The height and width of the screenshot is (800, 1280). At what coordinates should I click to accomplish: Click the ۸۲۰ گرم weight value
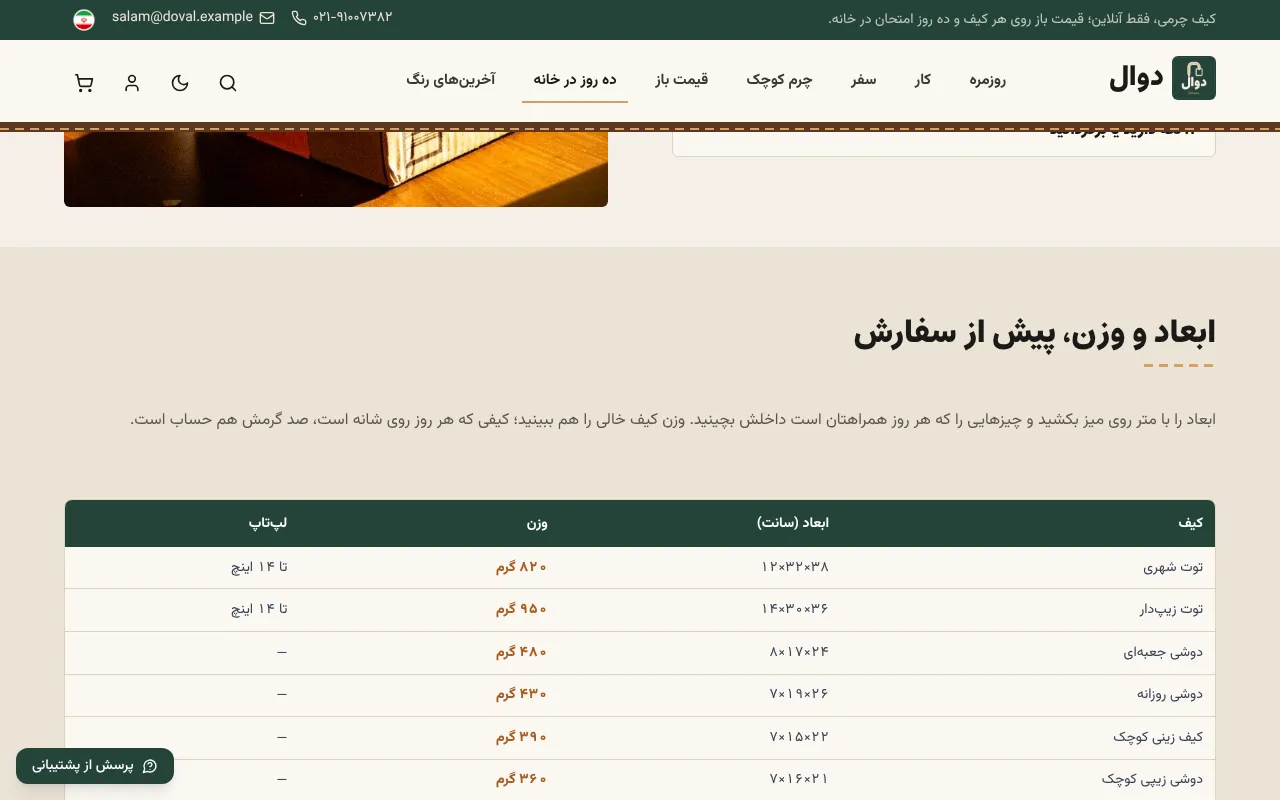(x=522, y=567)
